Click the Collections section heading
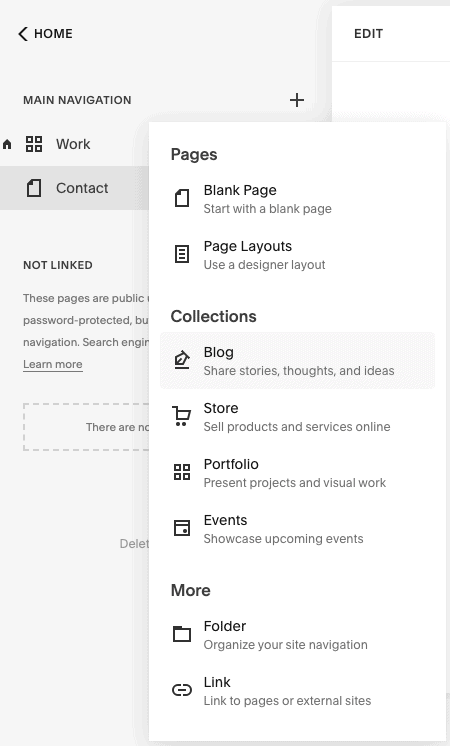The width and height of the screenshot is (450, 746). pos(213,316)
